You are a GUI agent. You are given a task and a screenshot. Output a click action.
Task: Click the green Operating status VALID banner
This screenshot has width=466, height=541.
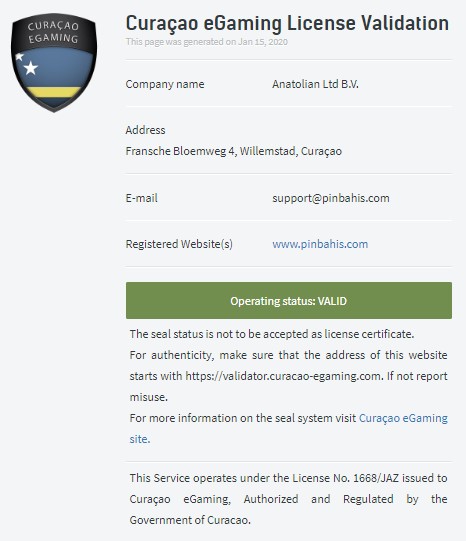pyautogui.click(x=289, y=301)
